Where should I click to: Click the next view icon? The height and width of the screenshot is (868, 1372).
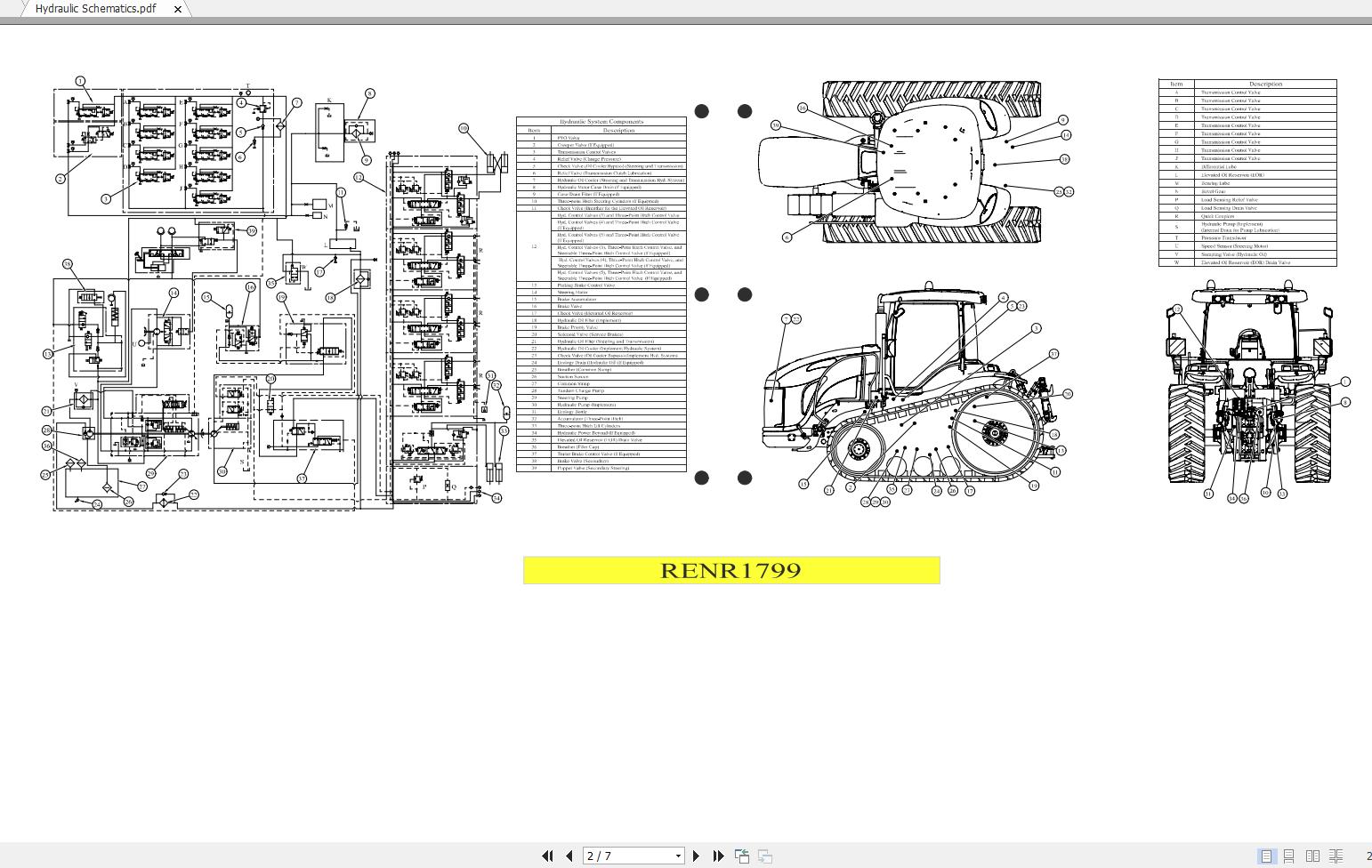pos(764,856)
